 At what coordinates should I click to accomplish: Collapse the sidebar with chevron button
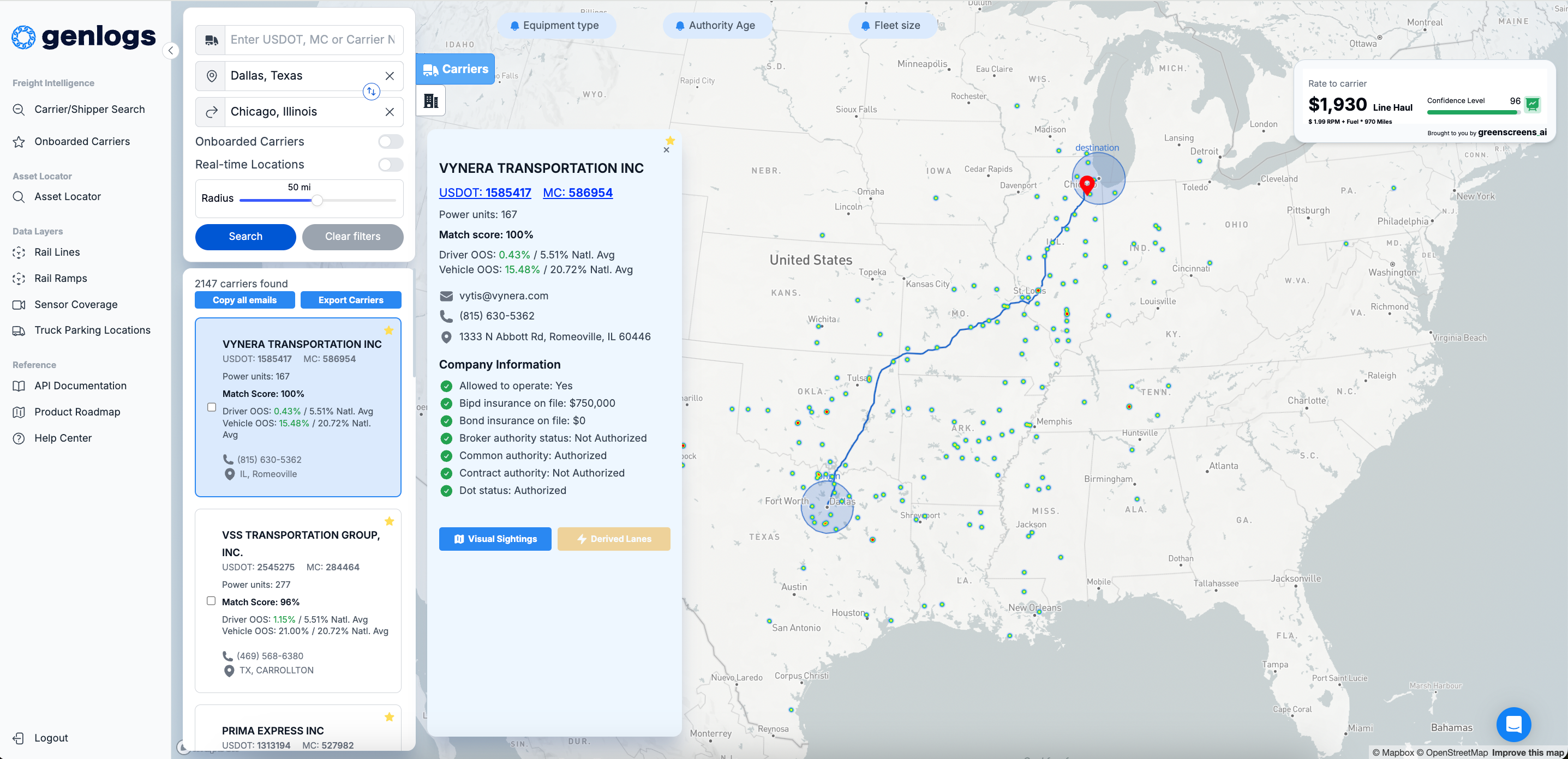point(171,51)
